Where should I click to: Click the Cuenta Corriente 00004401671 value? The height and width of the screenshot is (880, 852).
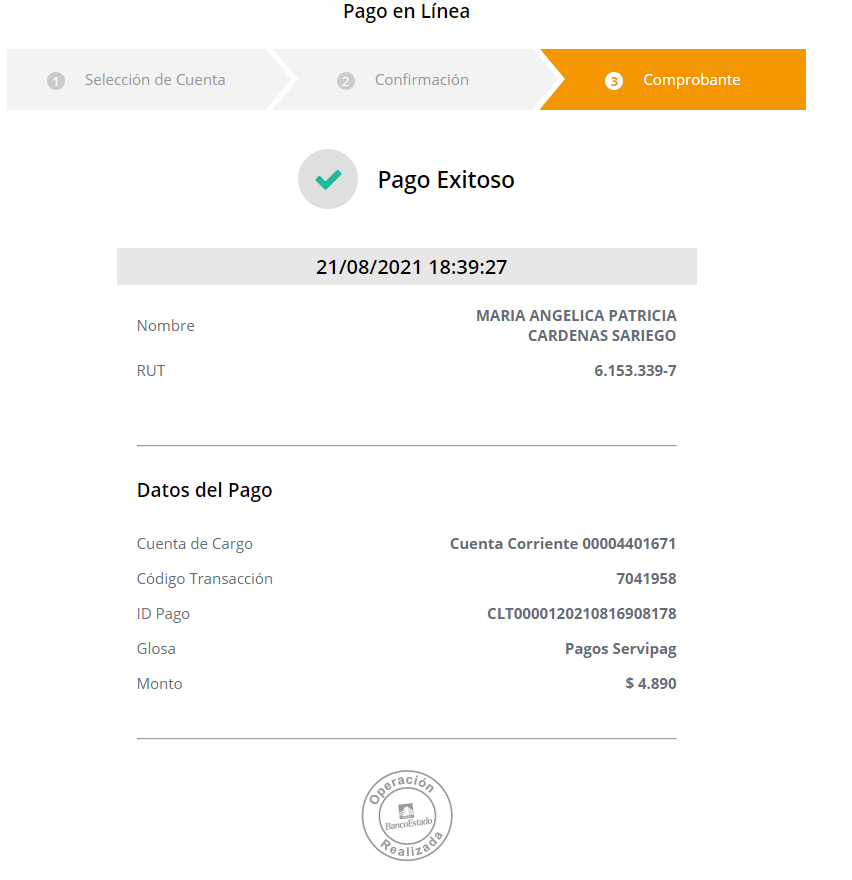click(x=563, y=543)
